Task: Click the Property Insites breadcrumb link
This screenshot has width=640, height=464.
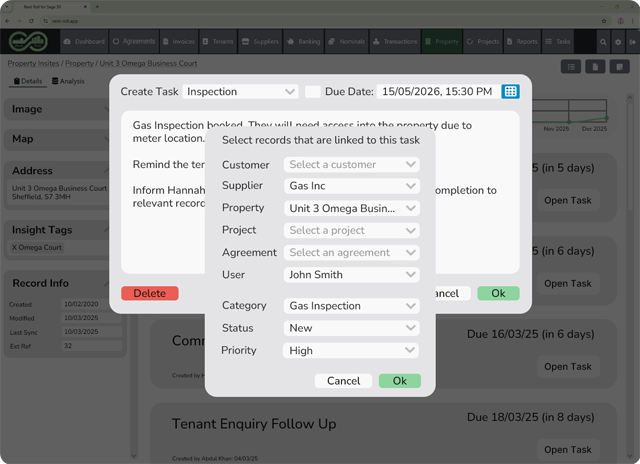Action: (33, 64)
